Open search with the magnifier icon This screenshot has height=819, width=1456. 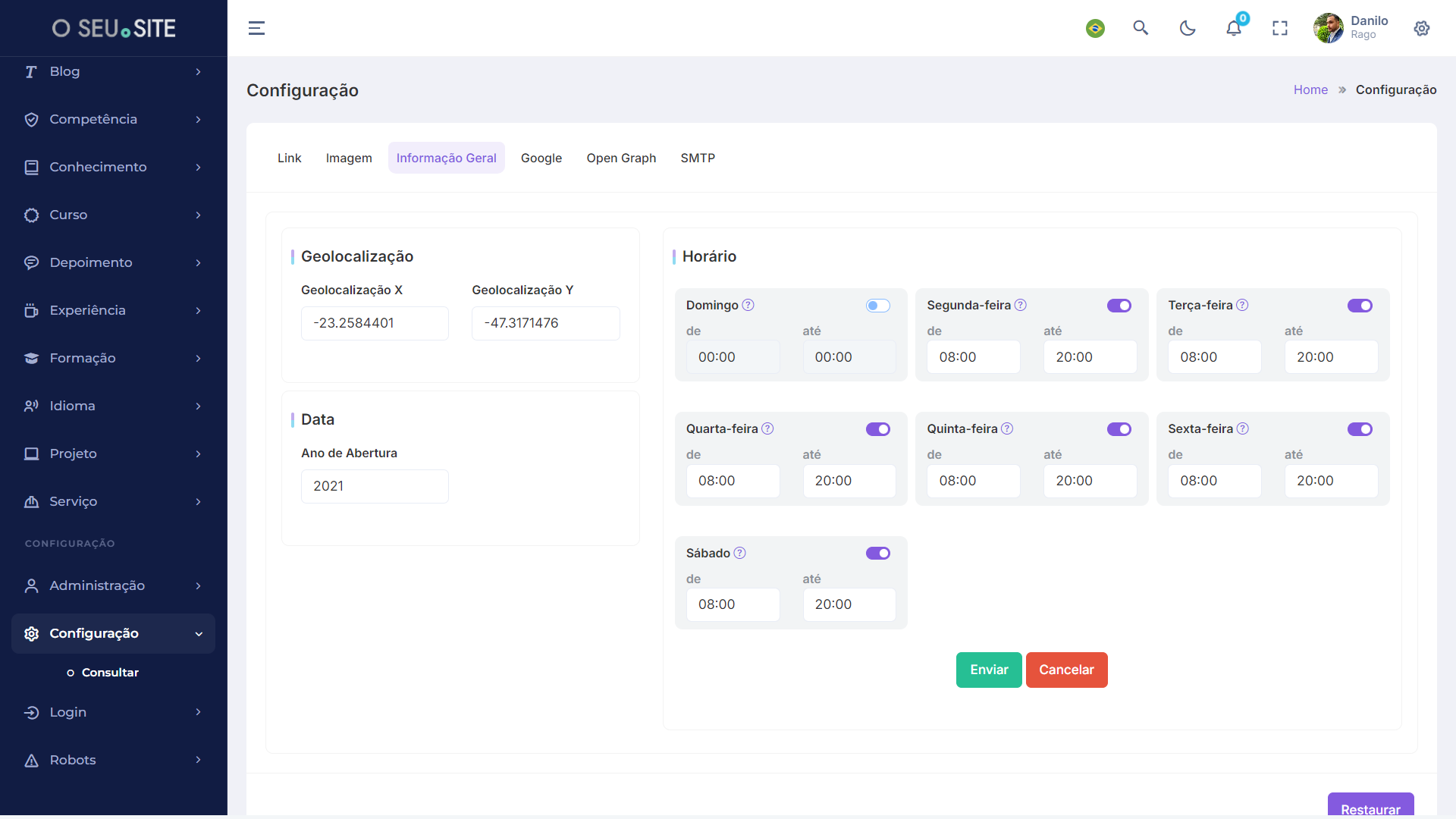[x=1141, y=28]
